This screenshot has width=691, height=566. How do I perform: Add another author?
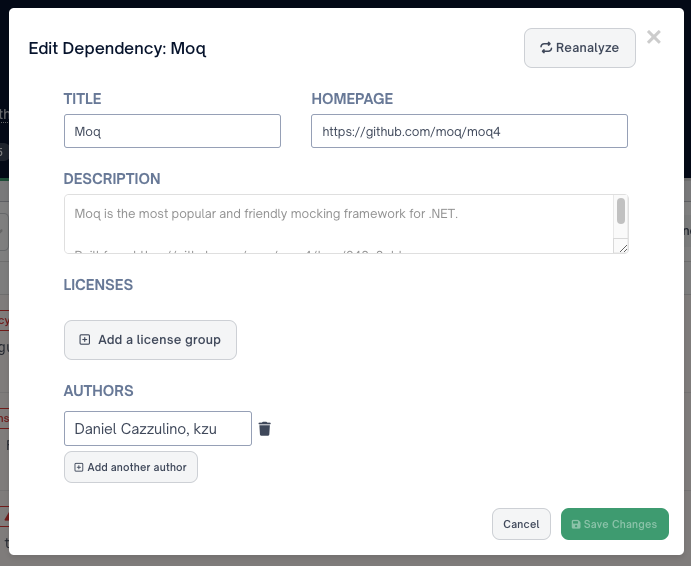click(x=131, y=467)
